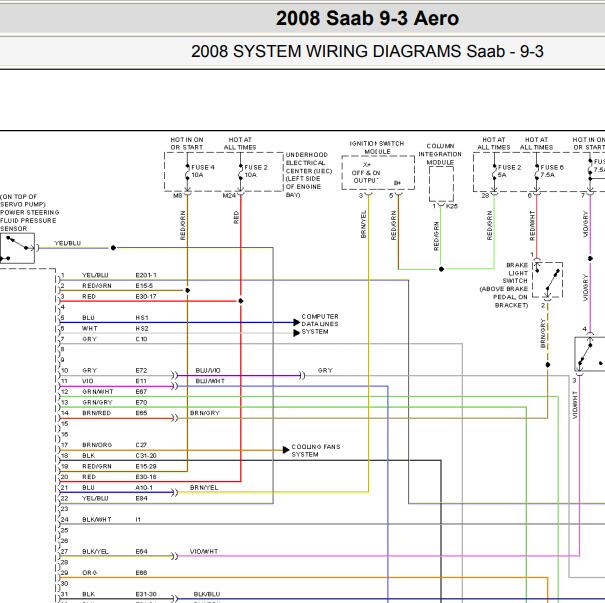
Task: Click the "ORG" wire label on pin 29
Action: (89, 573)
